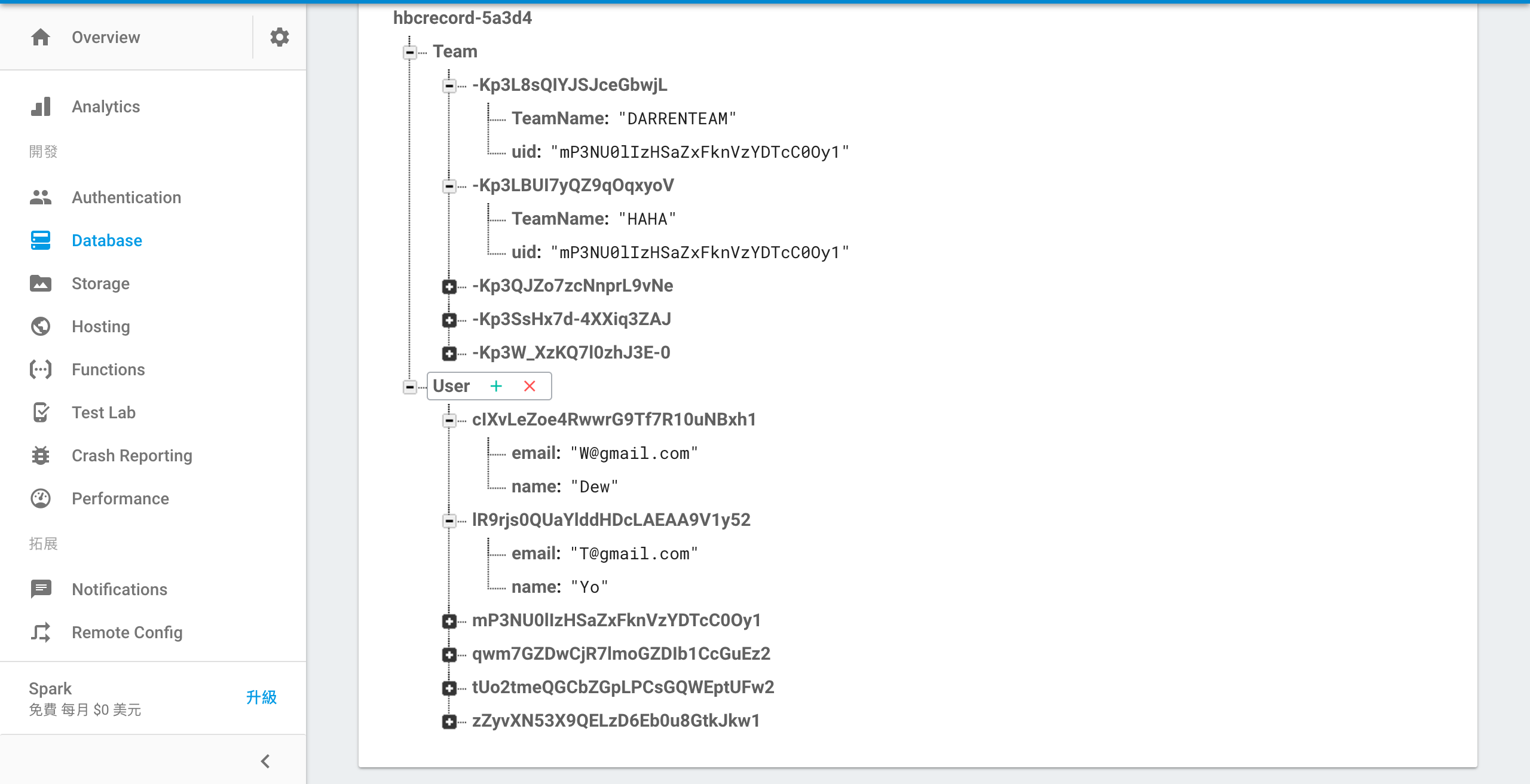
Task: Click the Authentication people icon
Action: click(41, 197)
